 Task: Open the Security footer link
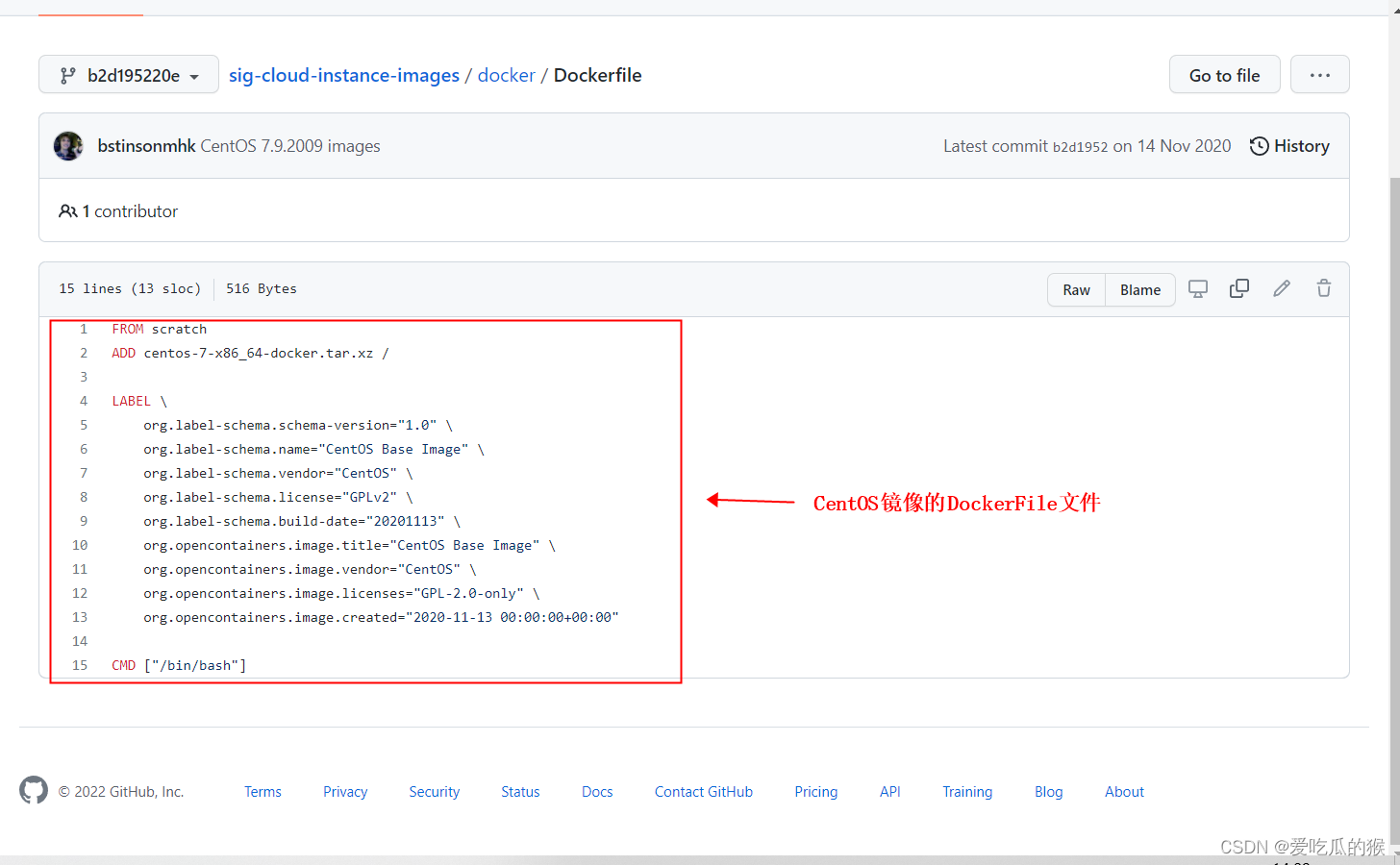[x=434, y=792]
